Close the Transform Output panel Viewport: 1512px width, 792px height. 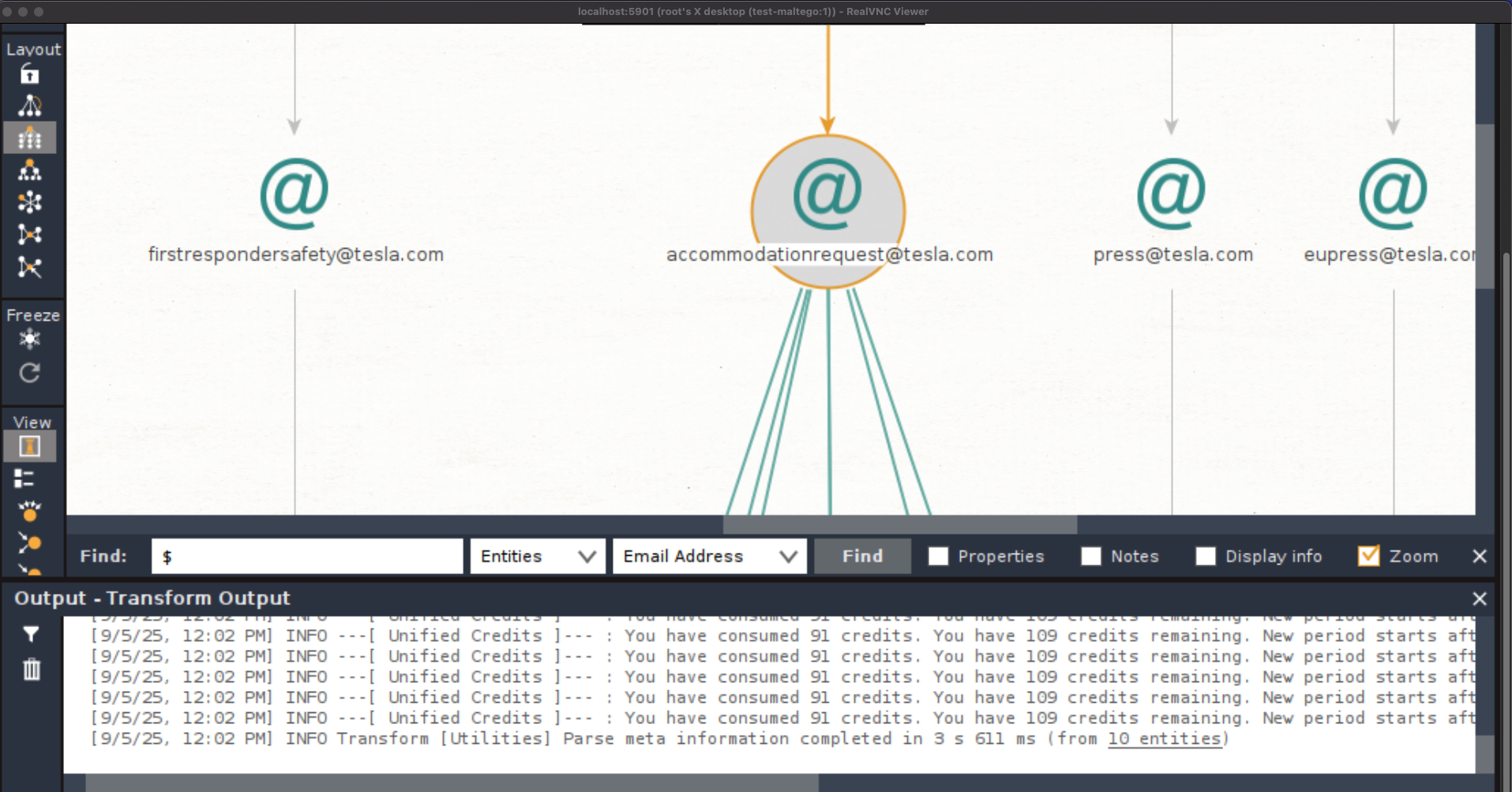click(1480, 599)
